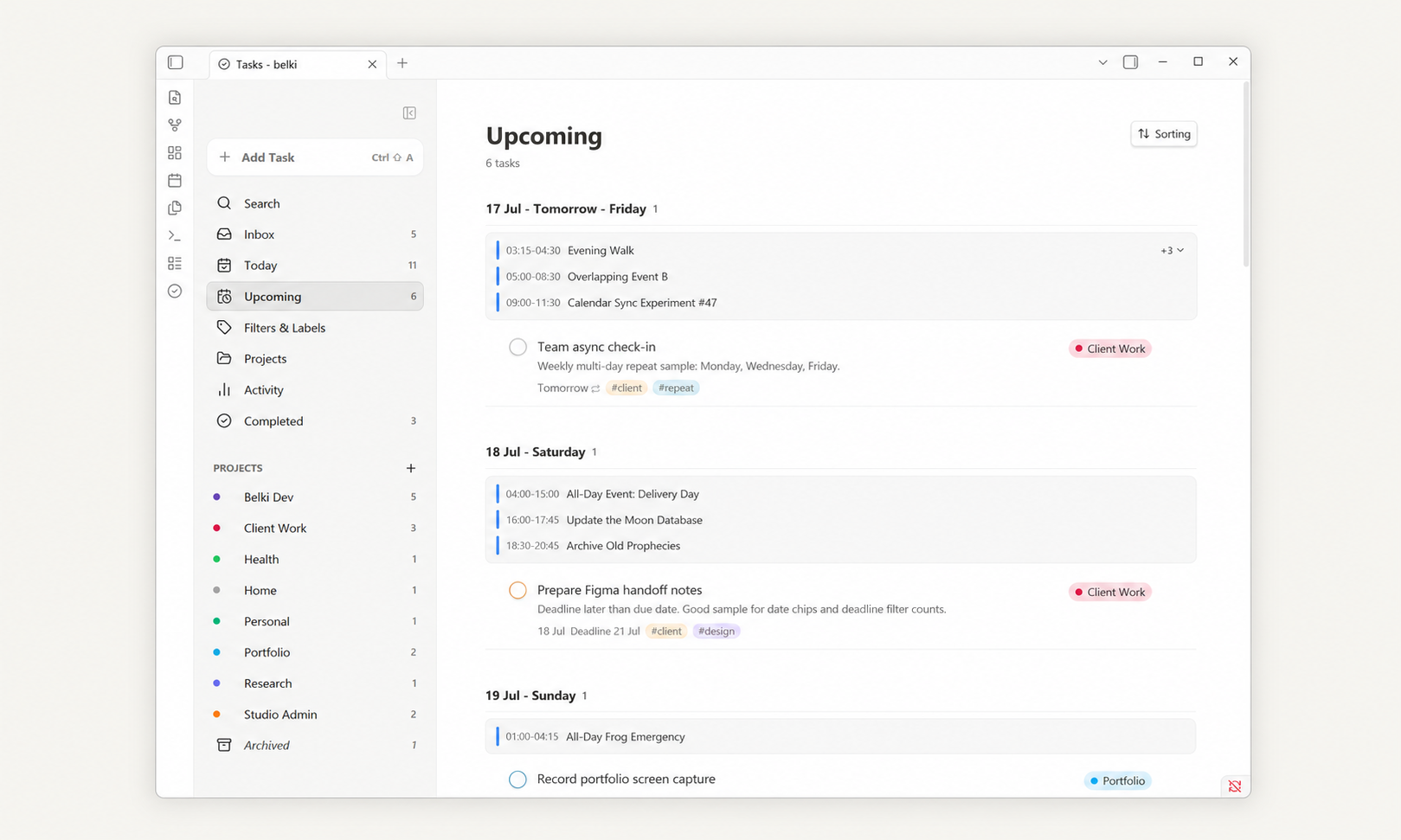
Task: Open the Personal project
Action: 315,622
